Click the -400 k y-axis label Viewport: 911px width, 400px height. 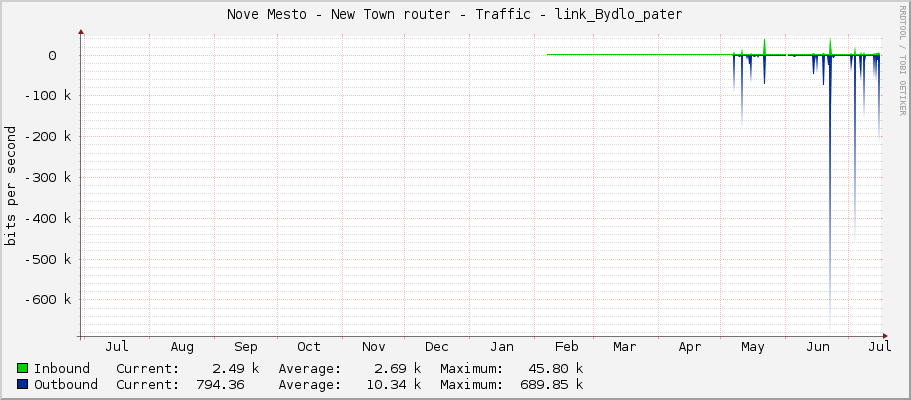pos(48,219)
